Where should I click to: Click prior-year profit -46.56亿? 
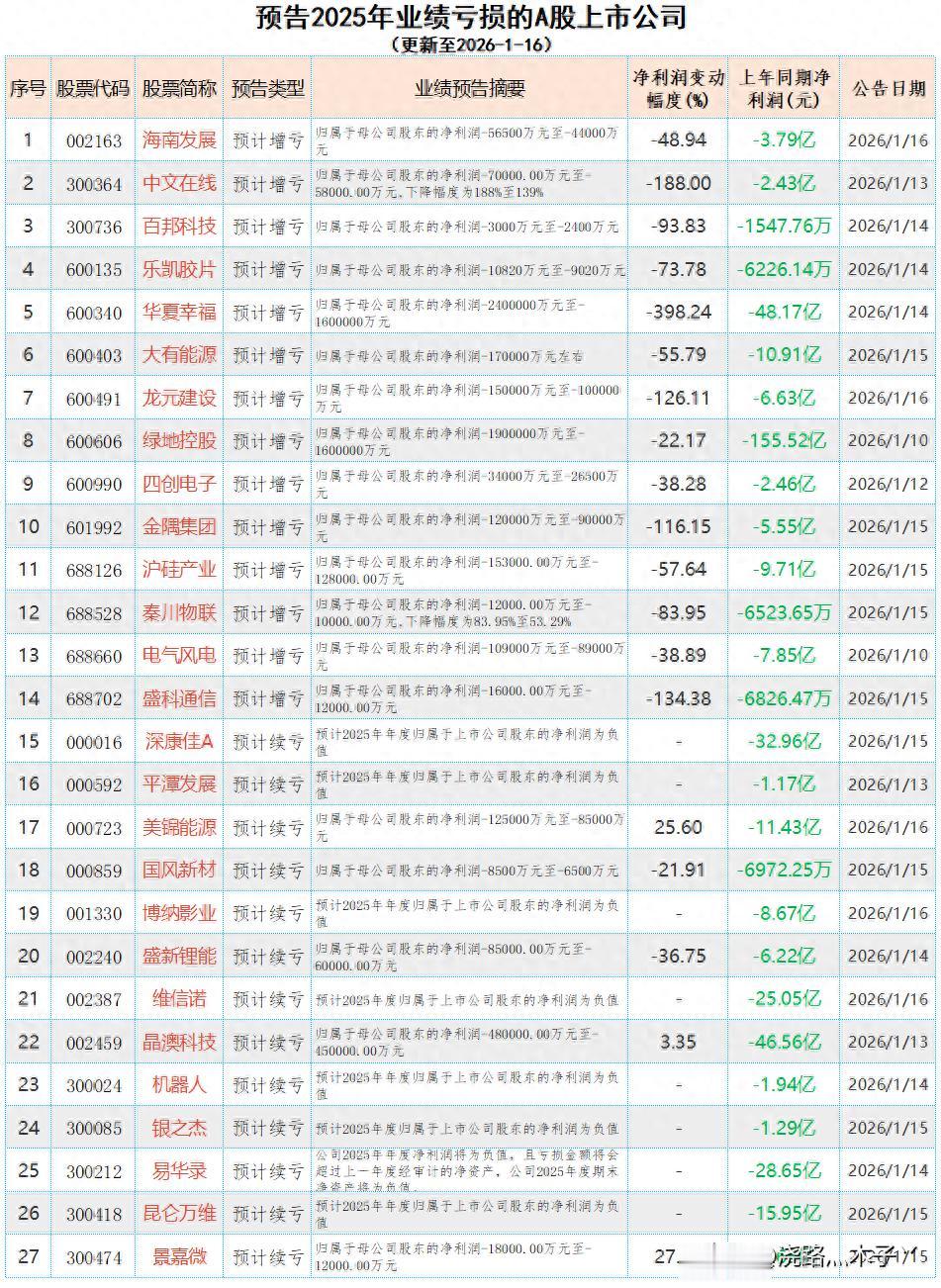click(x=786, y=1042)
